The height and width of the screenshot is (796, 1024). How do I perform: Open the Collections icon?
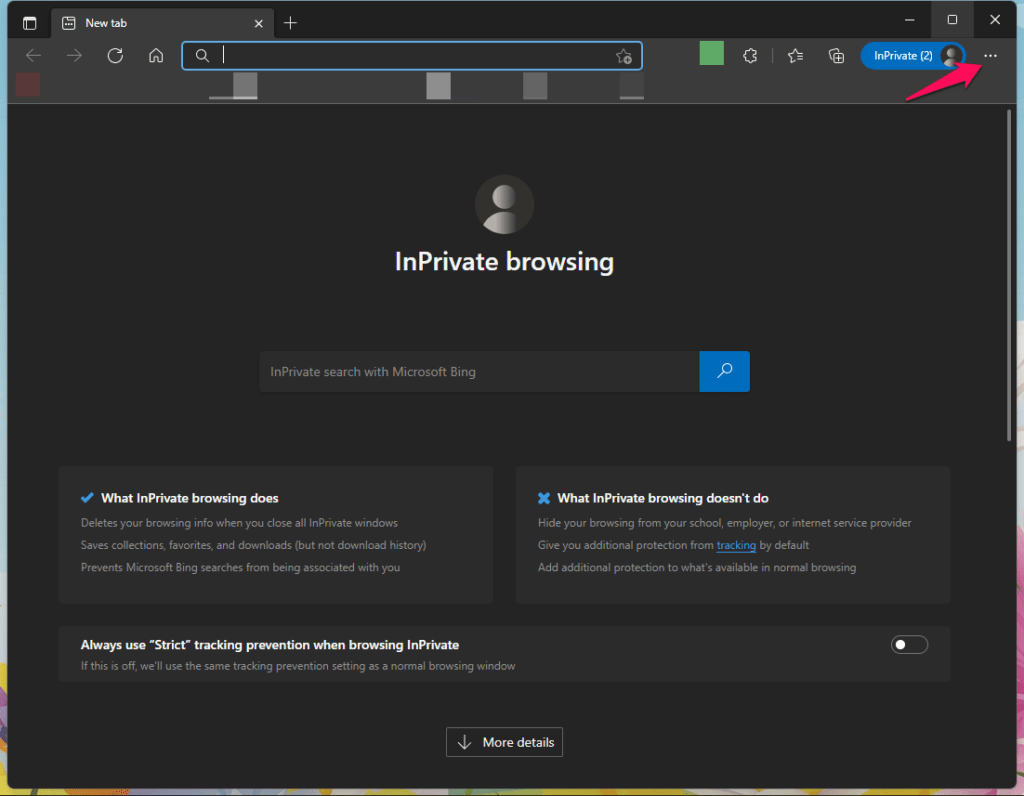[836, 56]
